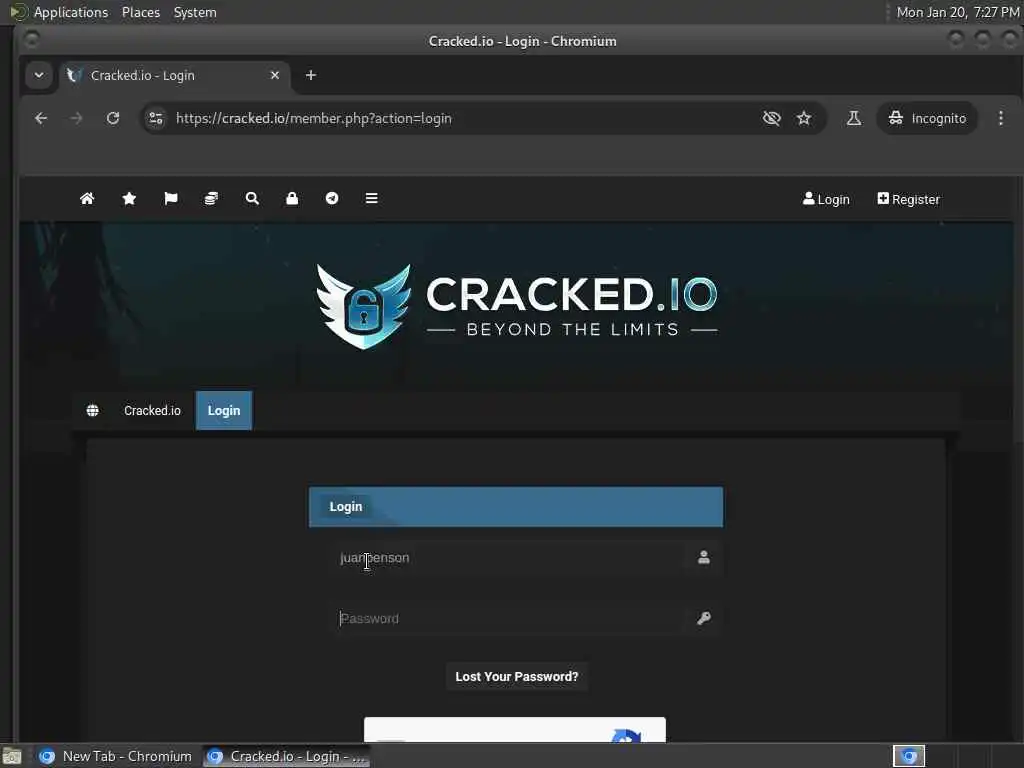The height and width of the screenshot is (768, 1024).
Task: Click the Login panel header
Action: (516, 507)
